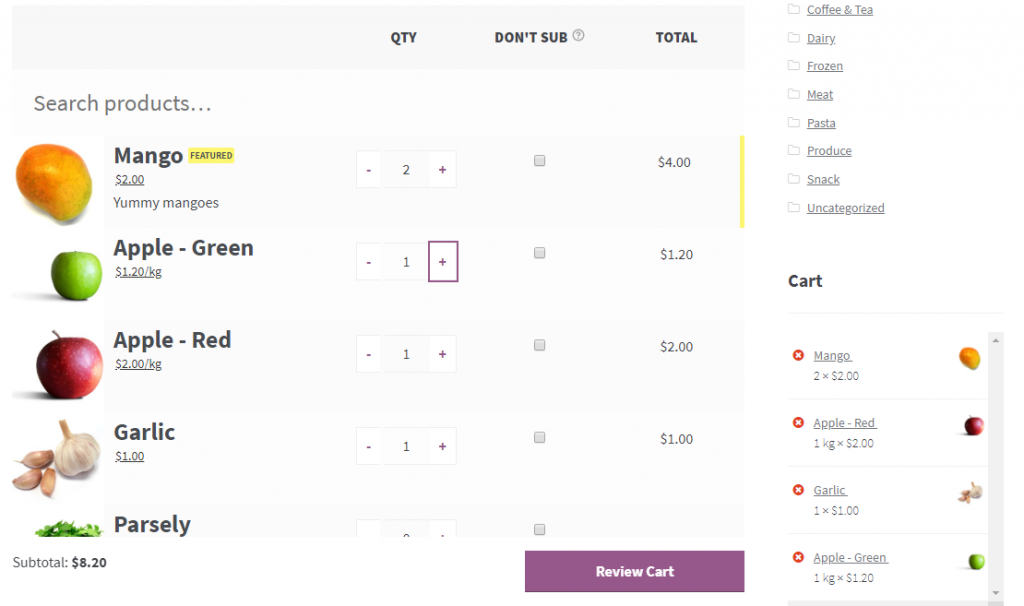The image size is (1024, 606).
Task: Click the Parsely product title
Action: pos(152,525)
